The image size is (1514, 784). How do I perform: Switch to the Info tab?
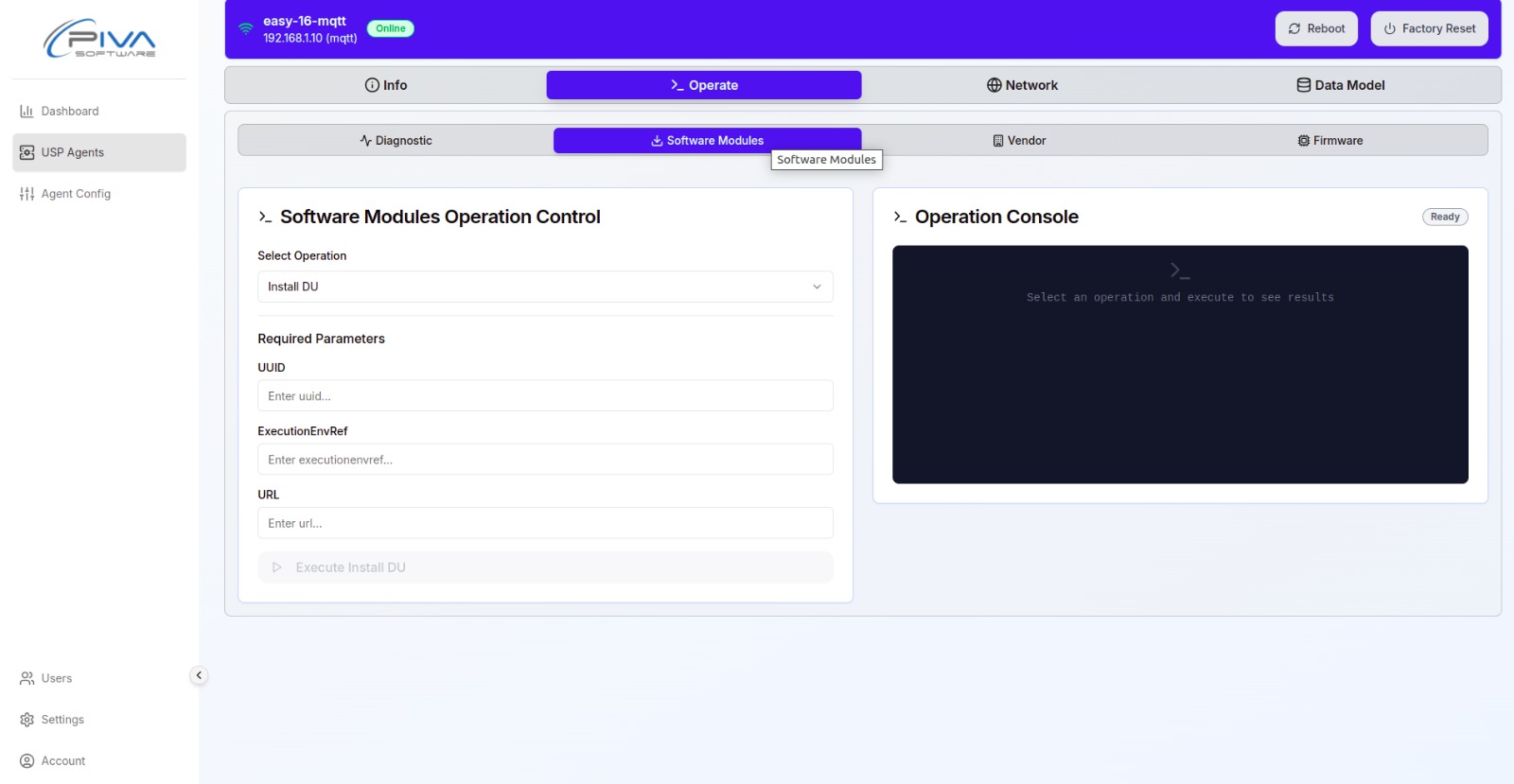point(385,85)
